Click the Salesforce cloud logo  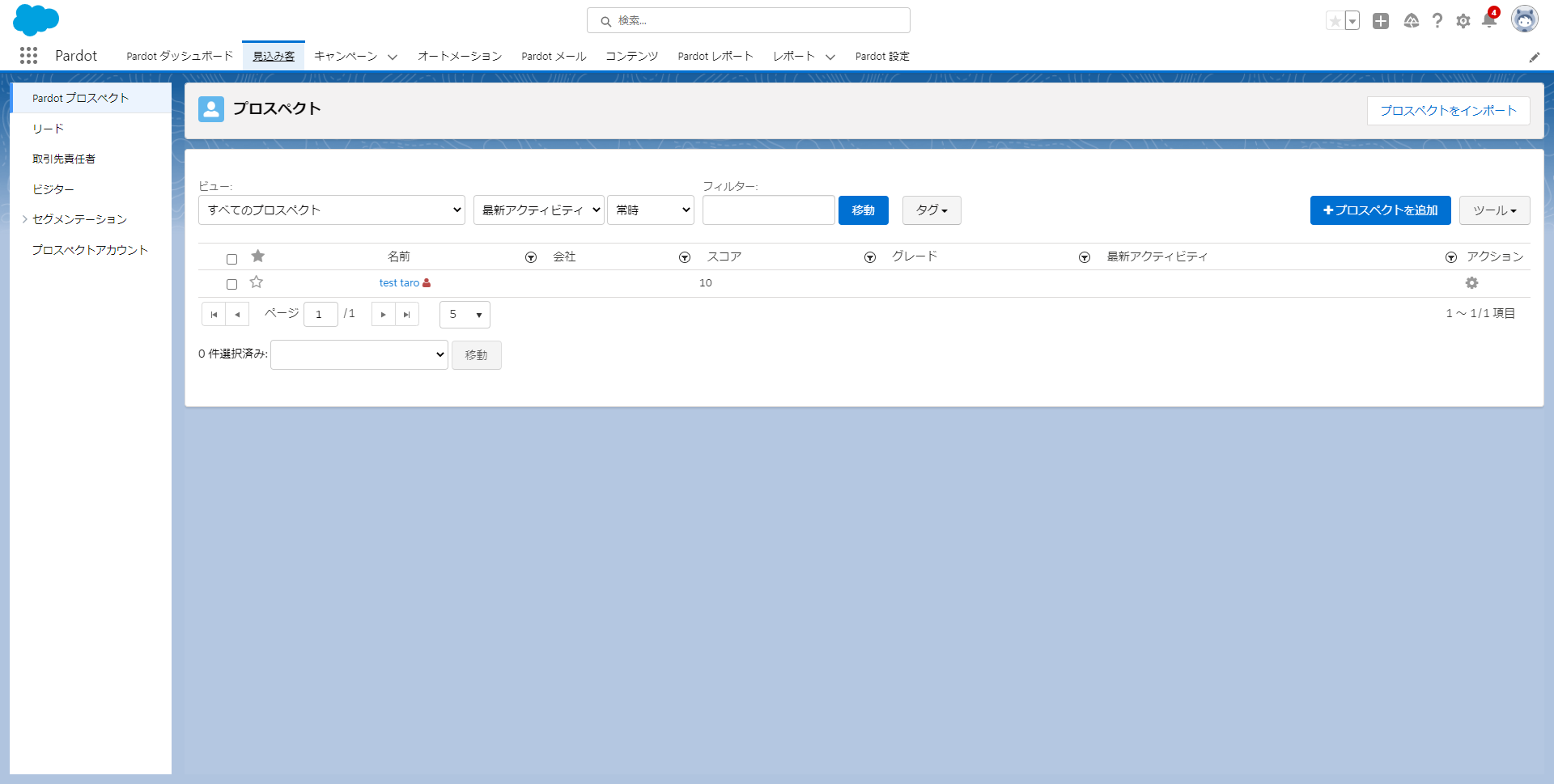coord(36,20)
